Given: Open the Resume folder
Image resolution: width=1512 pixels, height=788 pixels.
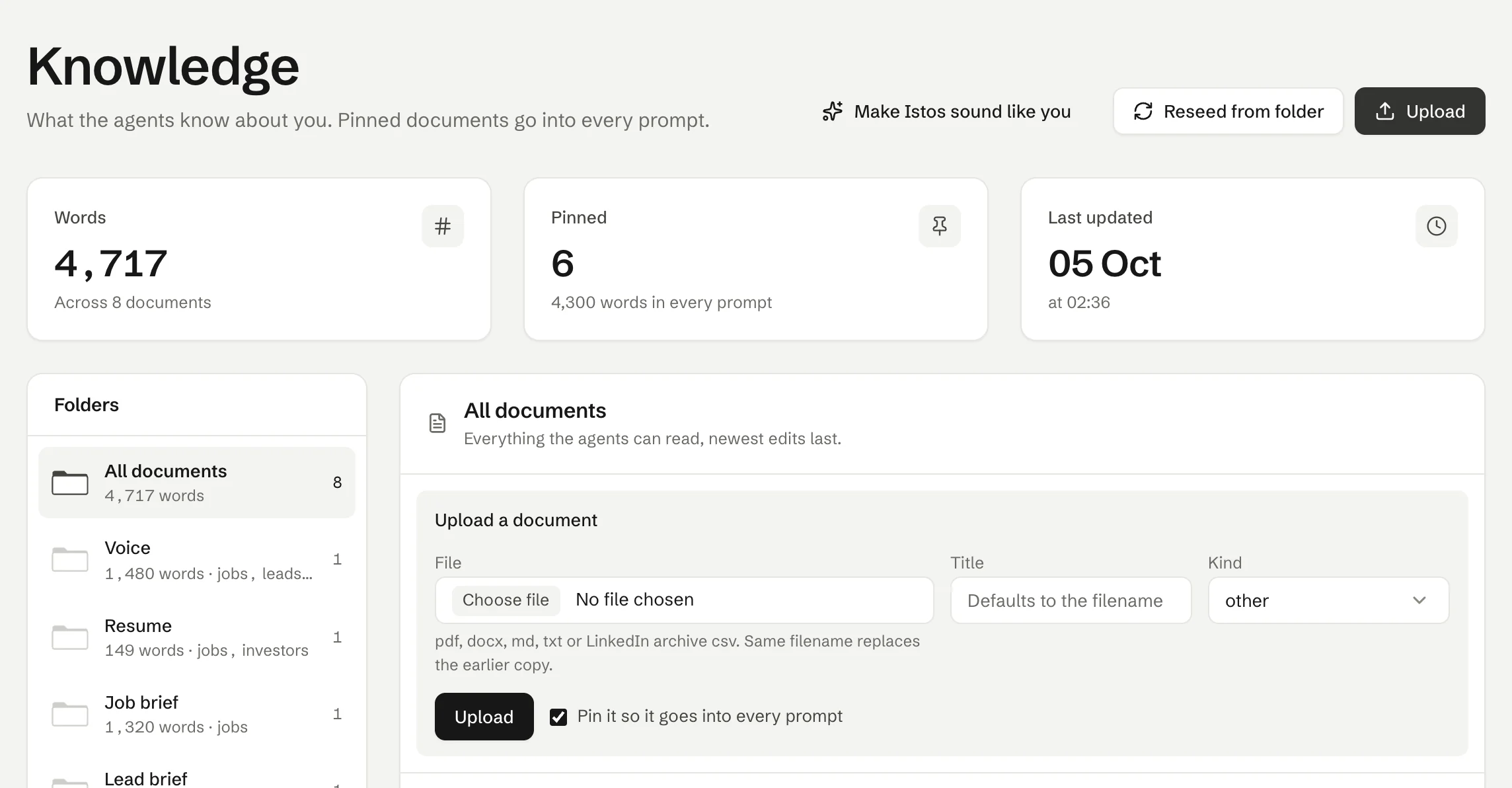Looking at the screenshot, I should tap(197, 637).
